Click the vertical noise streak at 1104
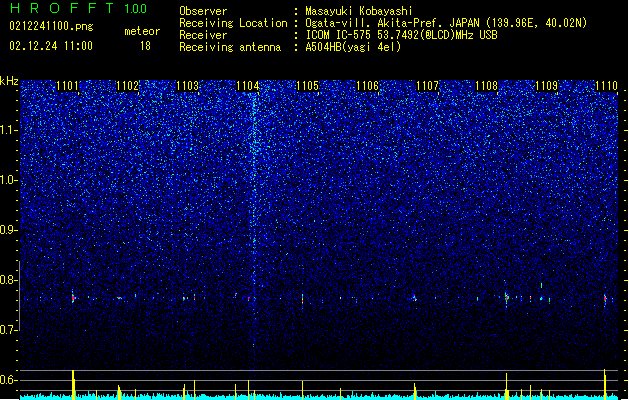The width and height of the screenshot is (629, 400). pos(254,219)
